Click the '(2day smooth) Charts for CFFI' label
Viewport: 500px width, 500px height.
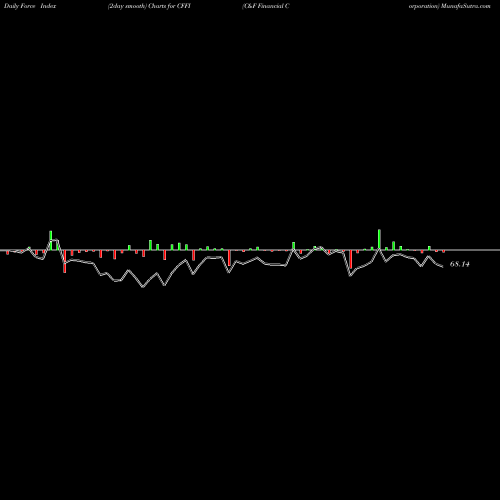pos(149,6)
